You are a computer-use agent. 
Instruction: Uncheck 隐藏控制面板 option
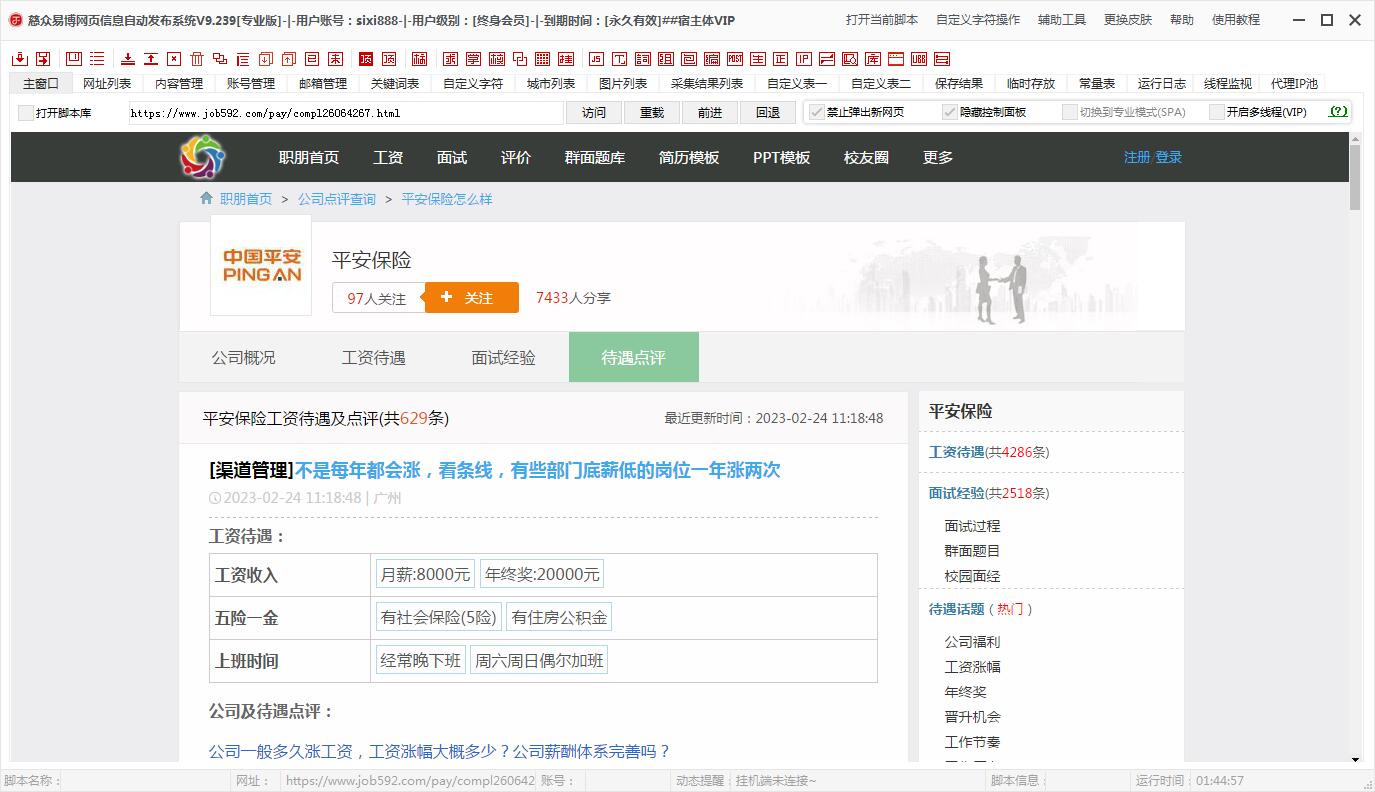950,112
